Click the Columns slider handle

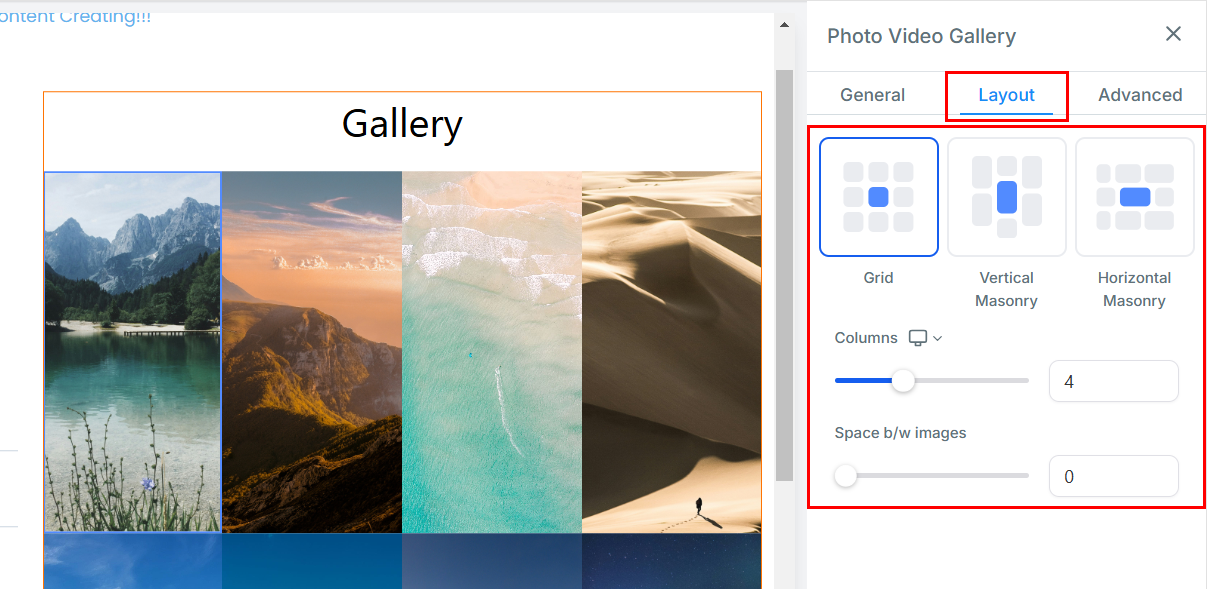click(903, 381)
